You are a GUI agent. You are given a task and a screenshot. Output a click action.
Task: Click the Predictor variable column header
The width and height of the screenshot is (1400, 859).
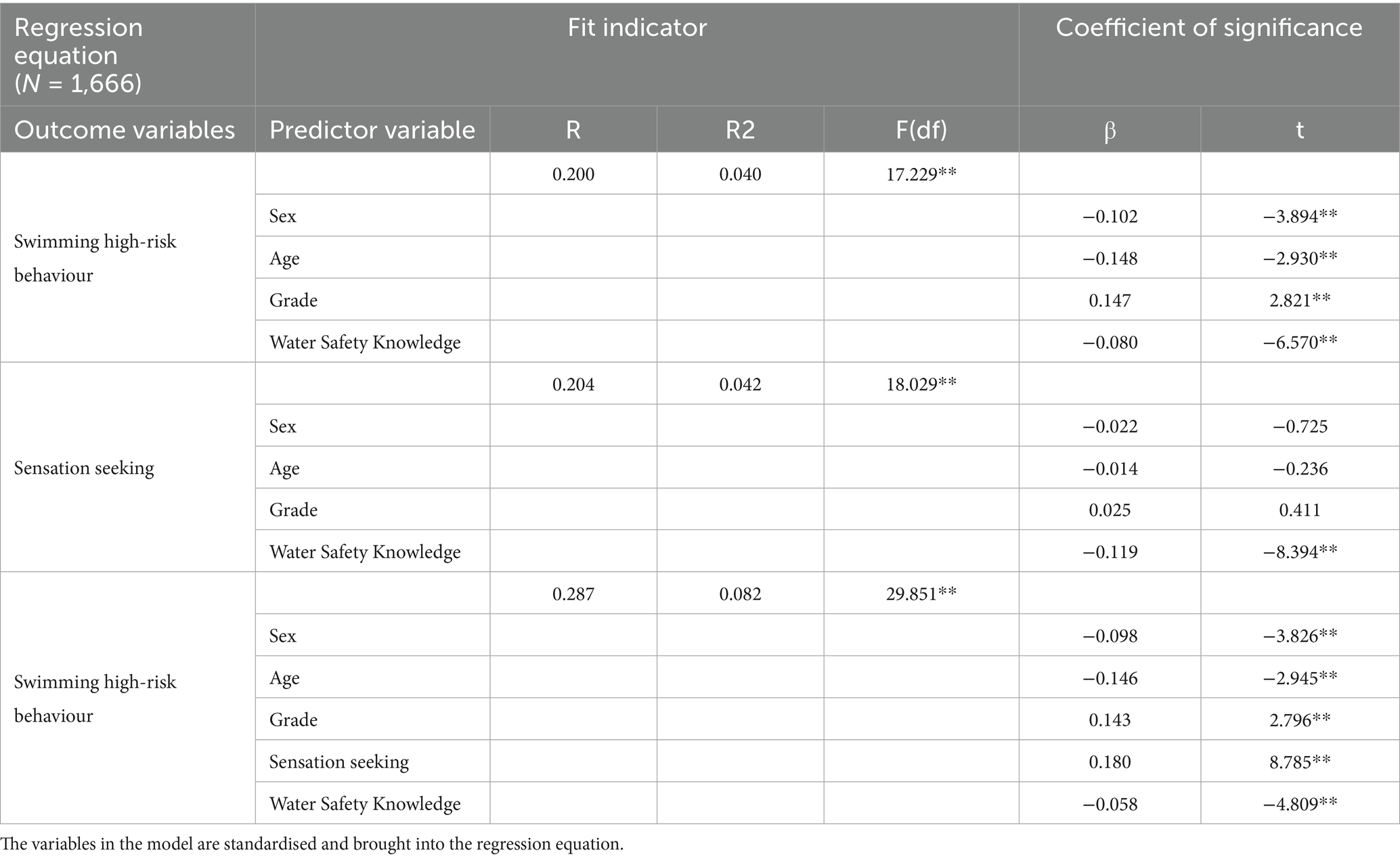pos(372,129)
